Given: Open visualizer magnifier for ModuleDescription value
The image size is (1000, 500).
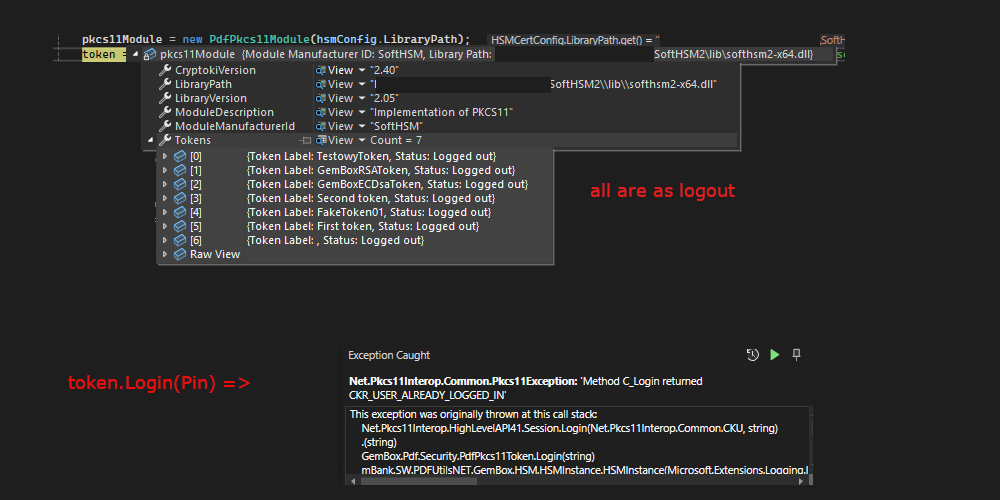Looking at the screenshot, I should (x=321, y=112).
